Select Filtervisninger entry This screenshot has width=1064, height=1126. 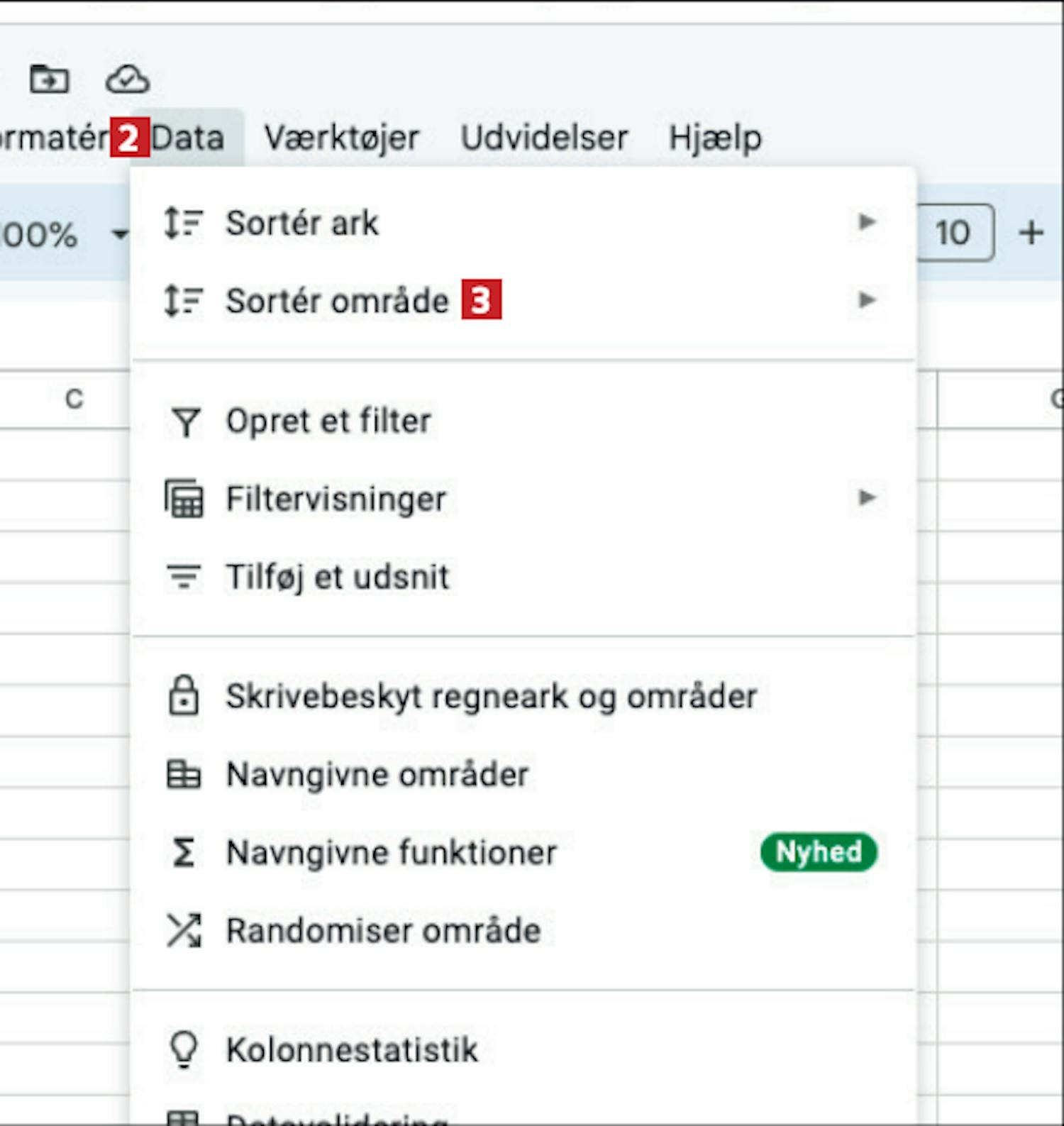(x=523, y=498)
